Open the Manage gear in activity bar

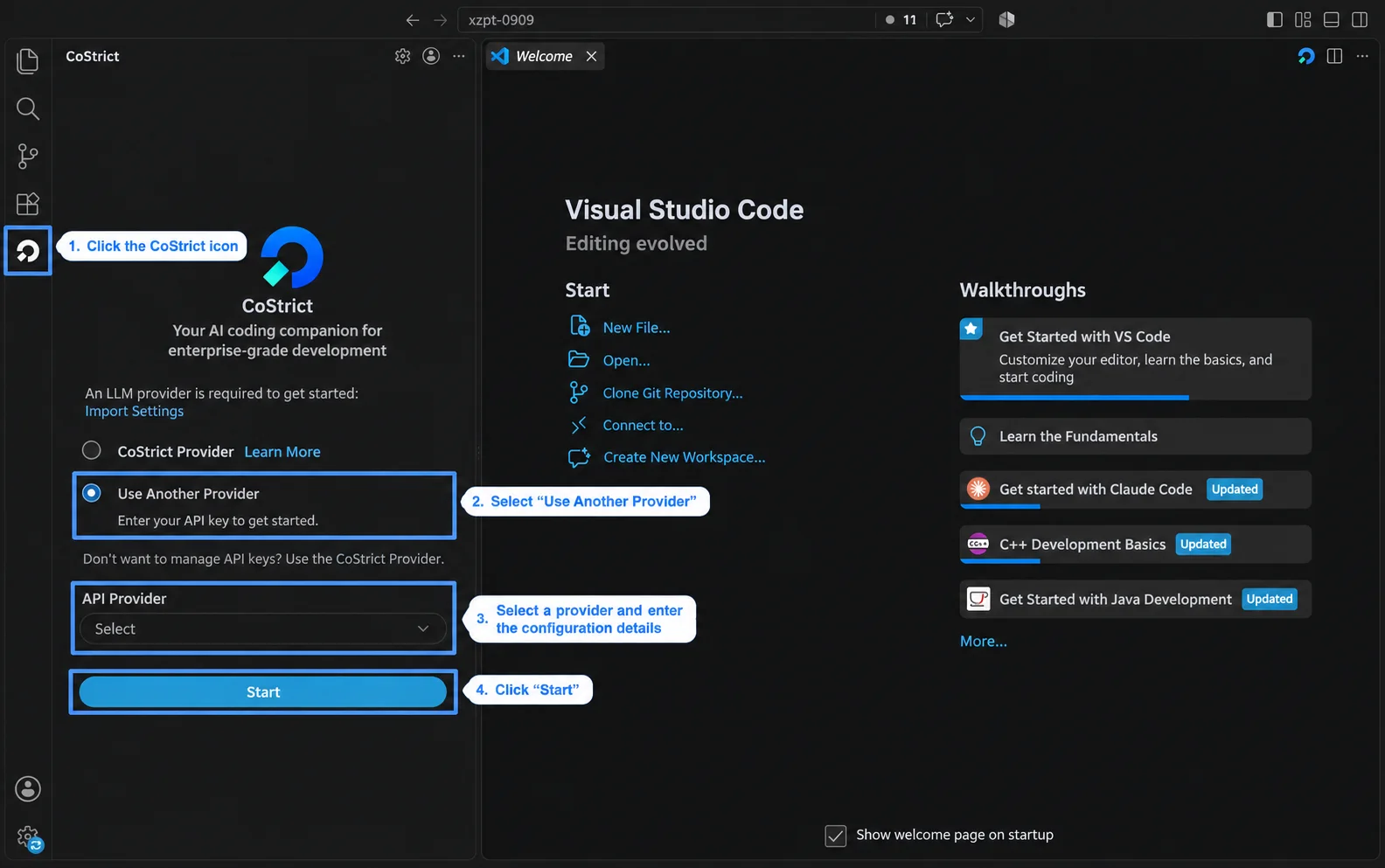pos(28,837)
